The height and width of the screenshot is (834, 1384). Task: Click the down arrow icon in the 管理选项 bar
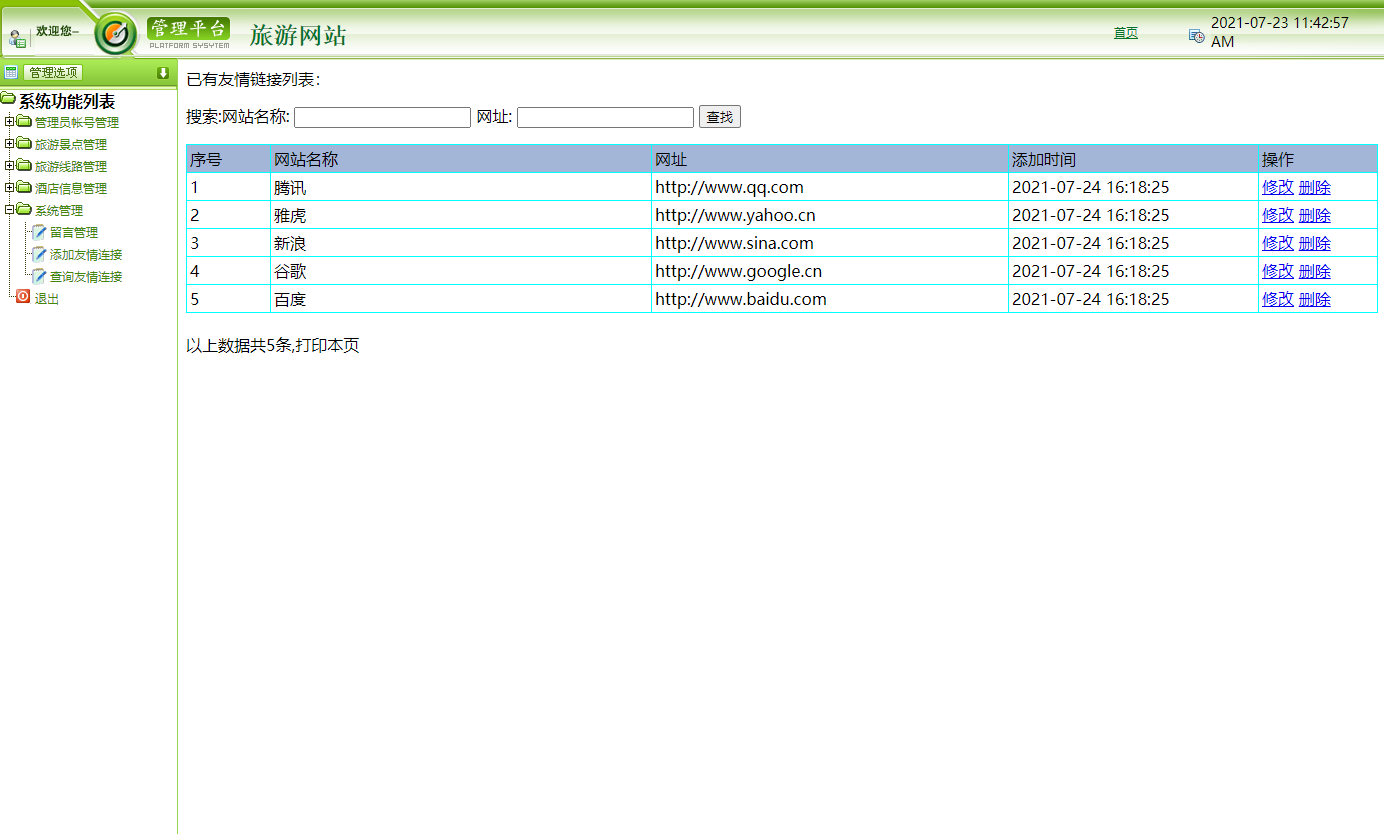tap(163, 72)
